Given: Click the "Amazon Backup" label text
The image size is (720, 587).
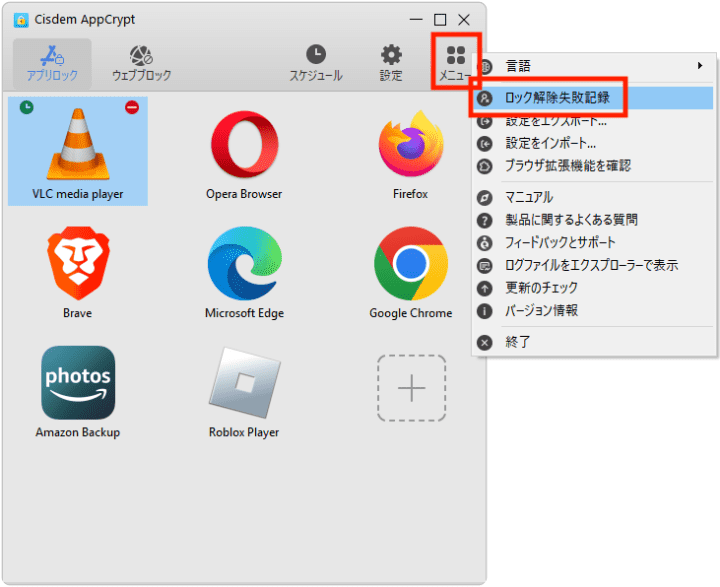Looking at the screenshot, I should coord(78,432).
